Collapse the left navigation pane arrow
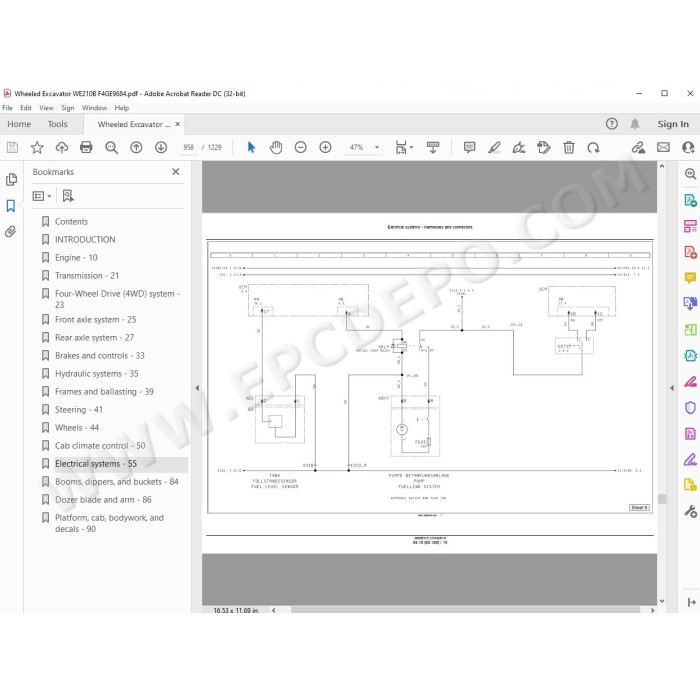The width and height of the screenshot is (700, 700). 197,388
